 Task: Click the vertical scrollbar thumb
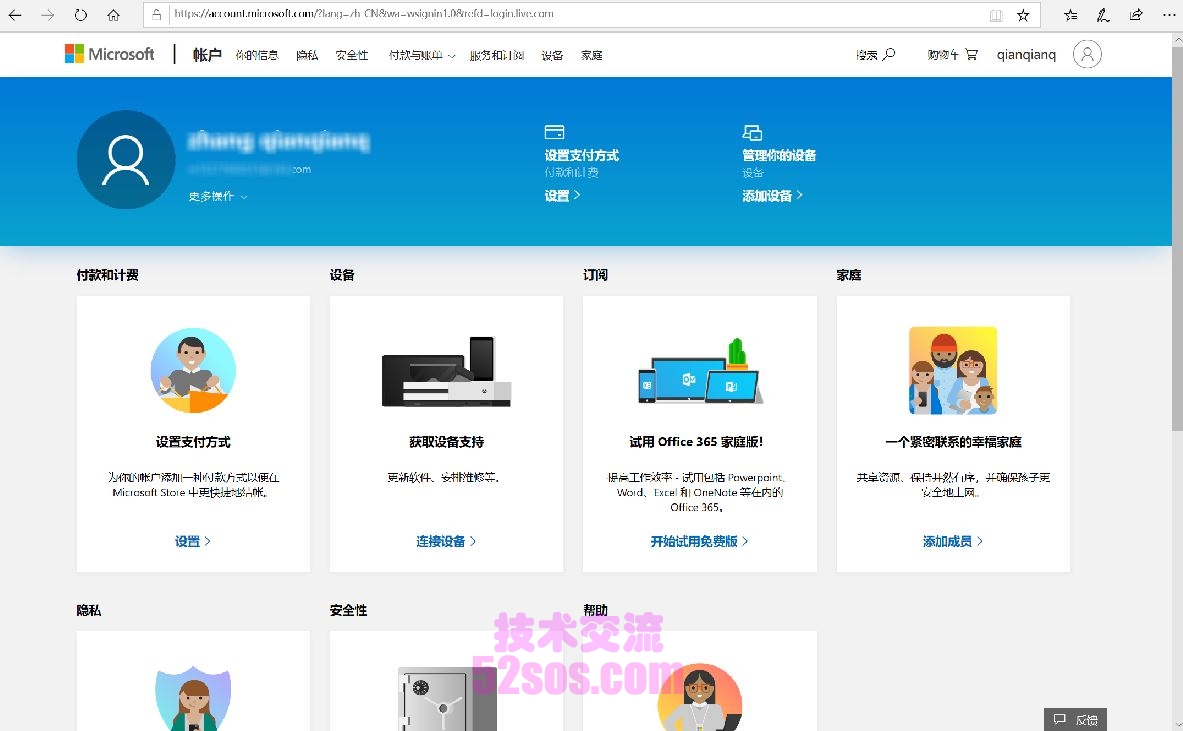point(1177,241)
